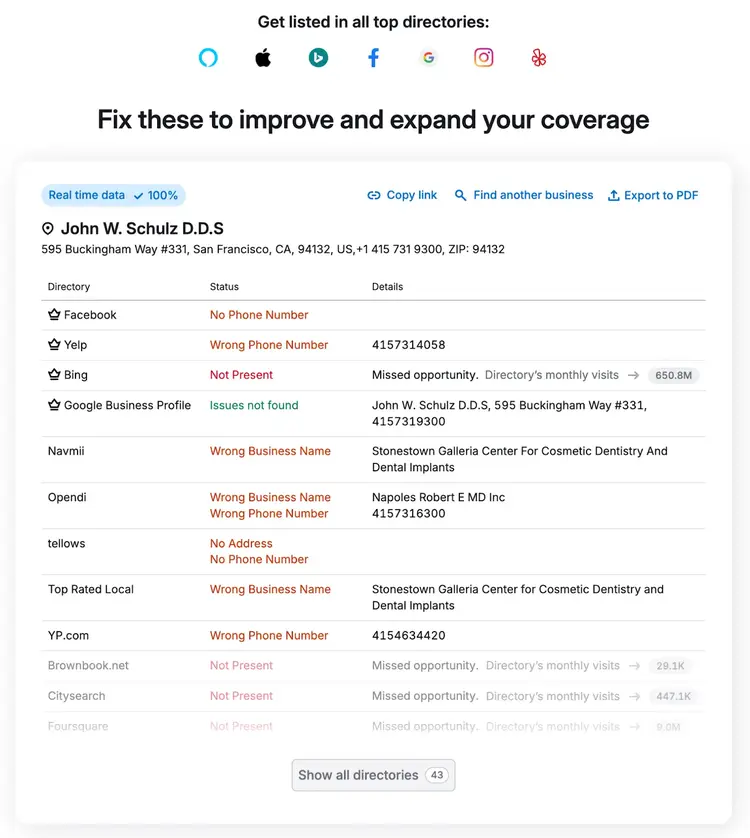Click the arrow icon in Brownbook.net row
The width and height of the screenshot is (750, 838).
pos(635,666)
